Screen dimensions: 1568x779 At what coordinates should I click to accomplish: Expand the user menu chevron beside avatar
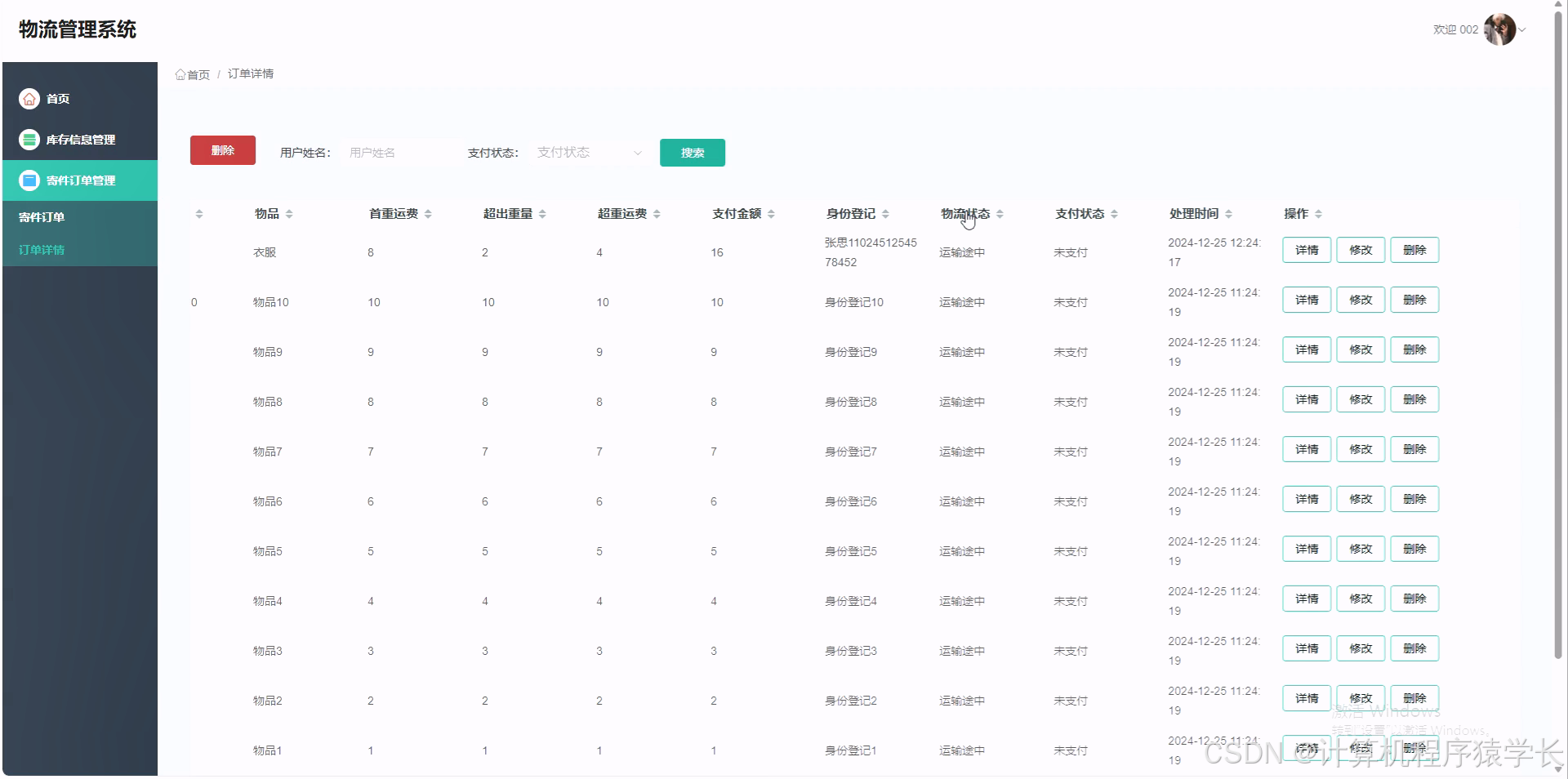click(x=1522, y=30)
